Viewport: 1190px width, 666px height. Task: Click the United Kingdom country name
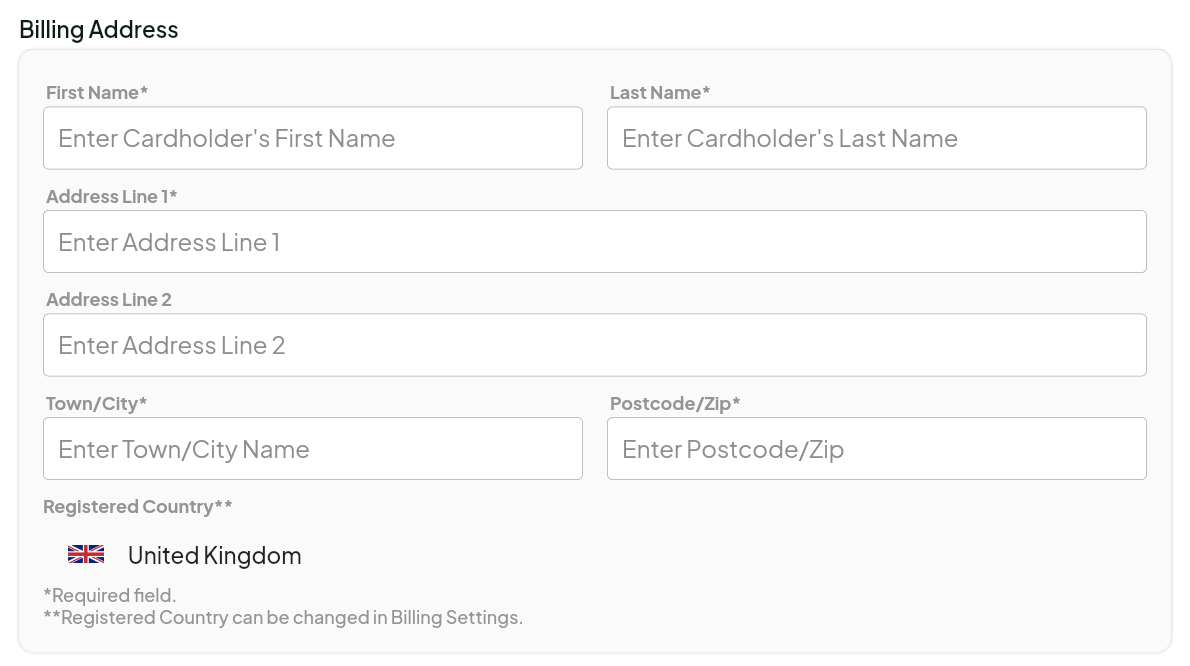(215, 555)
